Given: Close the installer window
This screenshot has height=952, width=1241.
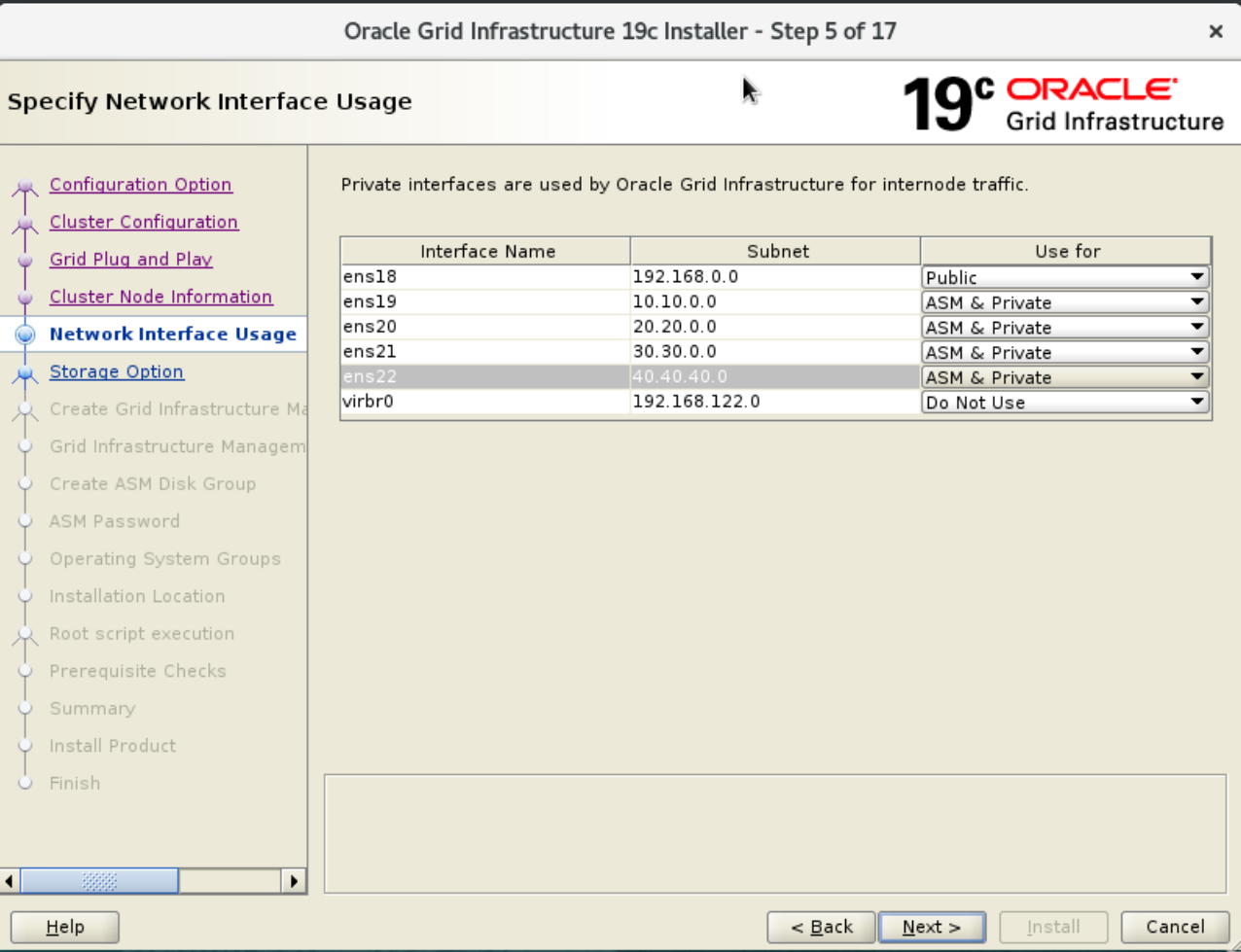Looking at the screenshot, I should [1216, 31].
